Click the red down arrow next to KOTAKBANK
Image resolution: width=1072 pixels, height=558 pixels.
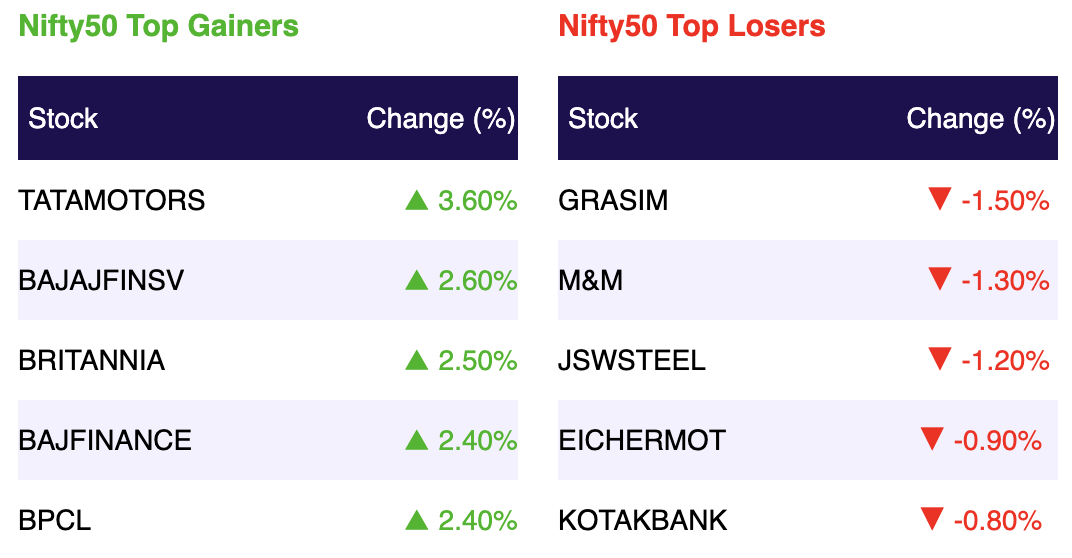click(x=932, y=519)
